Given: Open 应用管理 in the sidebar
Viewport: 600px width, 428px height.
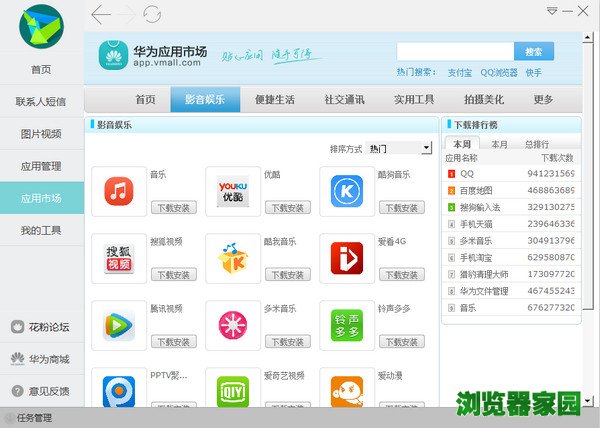Looking at the screenshot, I should pyautogui.click(x=41, y=166).
